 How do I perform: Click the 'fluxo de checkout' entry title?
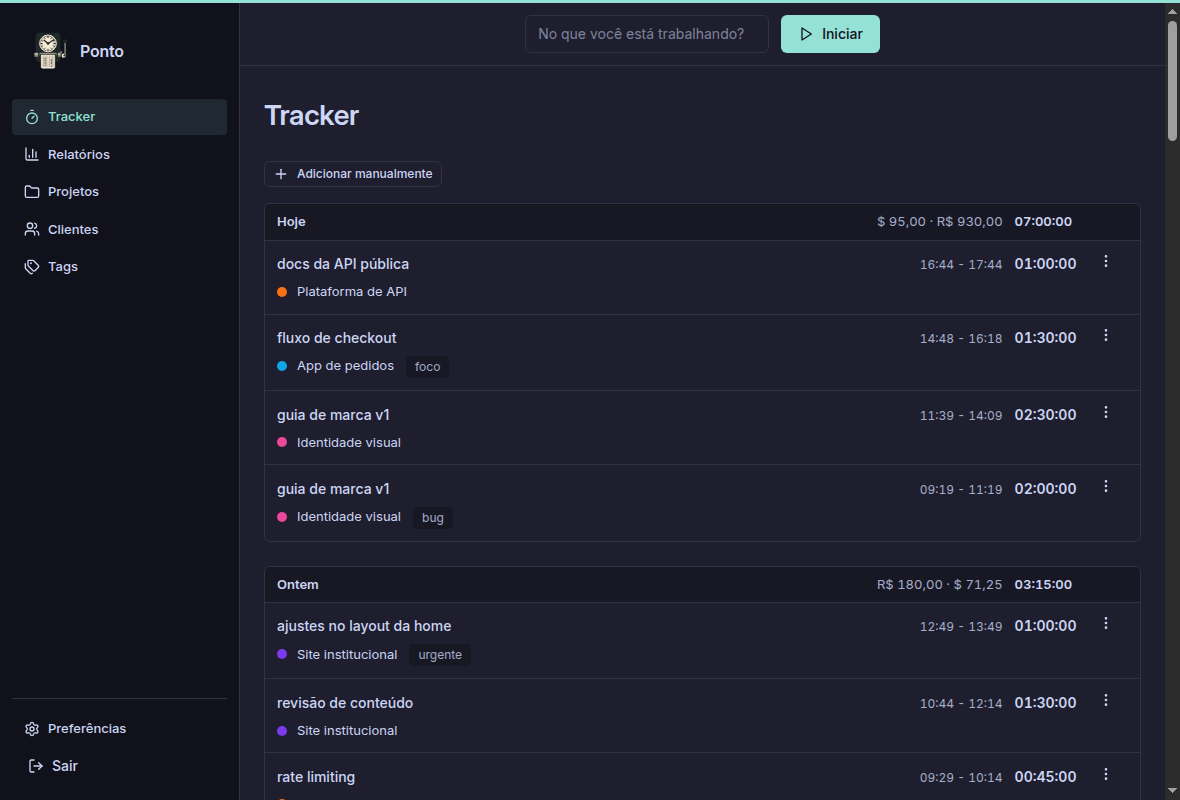pyautogui.click(x=336, y=338)
